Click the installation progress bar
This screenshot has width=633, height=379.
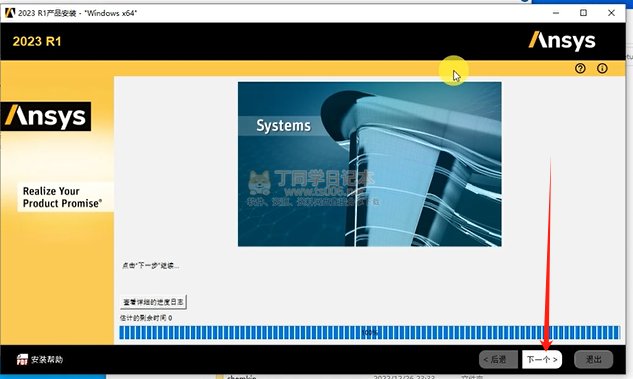[x=369, y=333]
